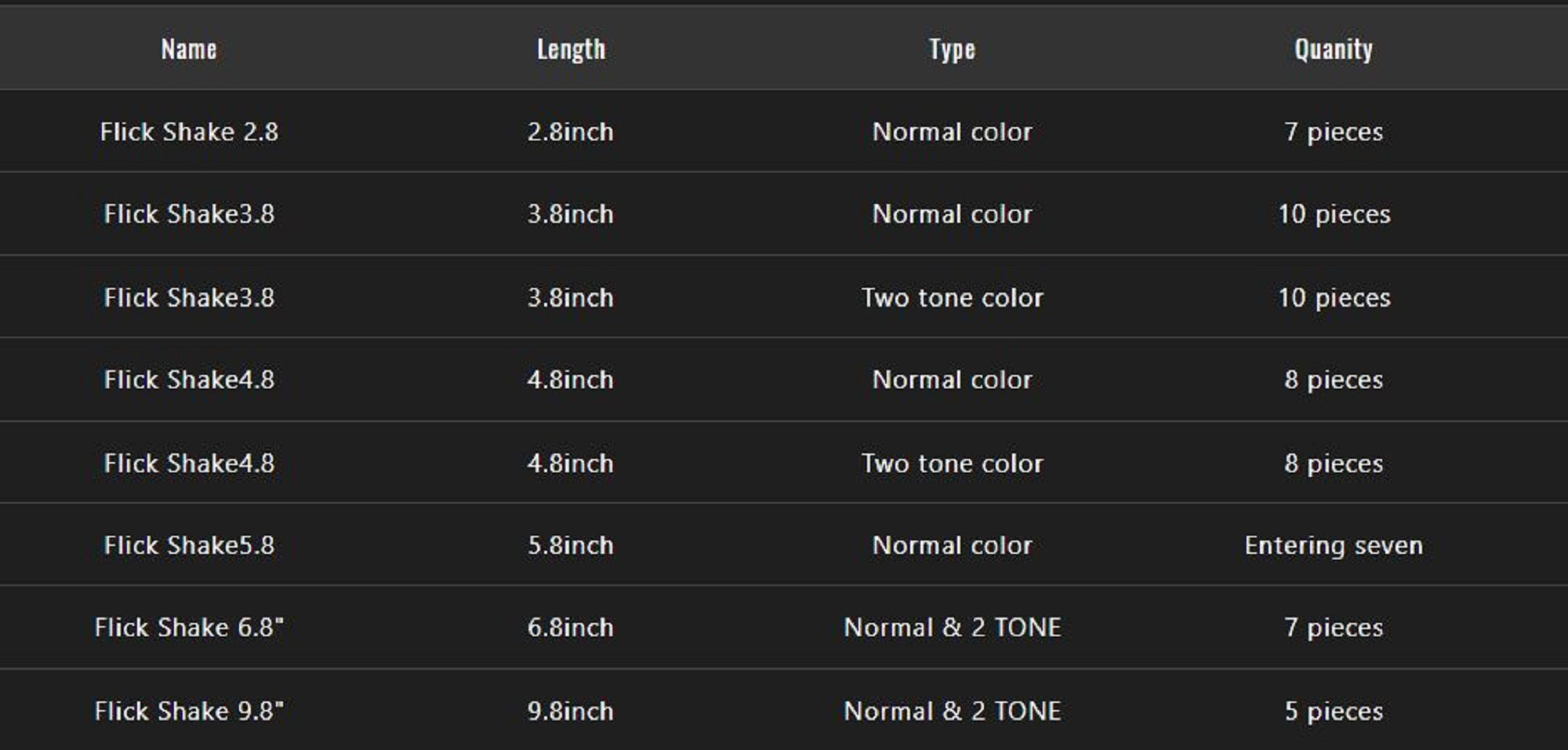Click the Length column header

click(x=571, y=49)
